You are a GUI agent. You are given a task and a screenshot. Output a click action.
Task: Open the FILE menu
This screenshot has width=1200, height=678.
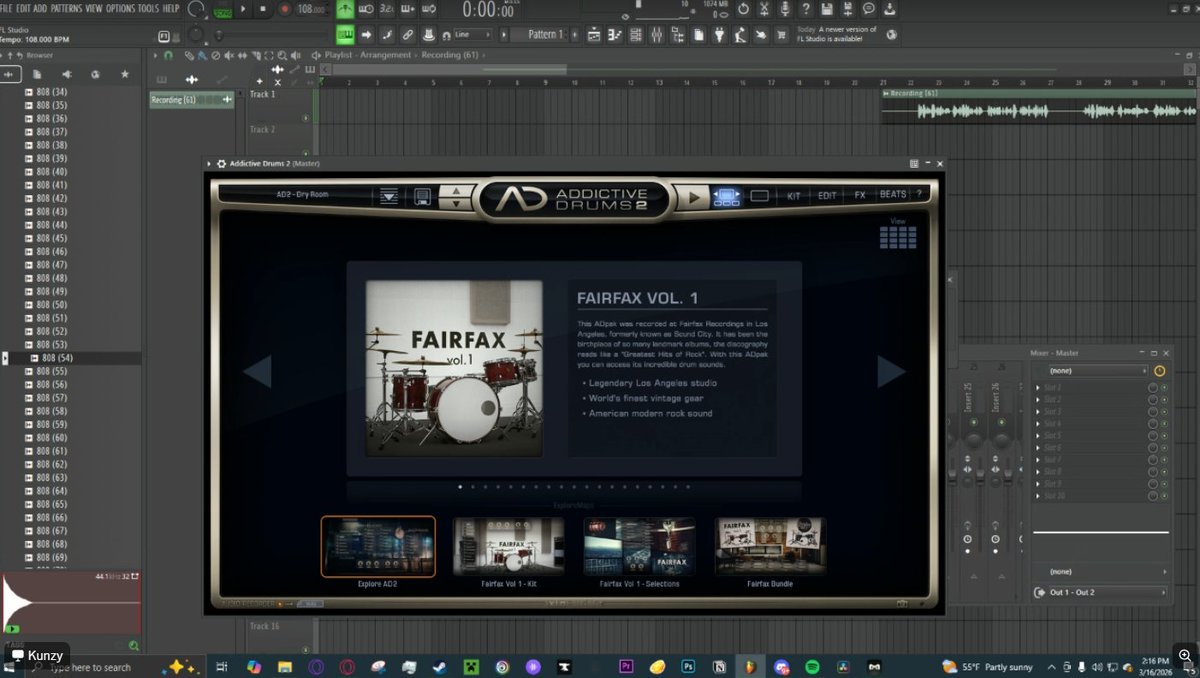(x=7, y=8)
